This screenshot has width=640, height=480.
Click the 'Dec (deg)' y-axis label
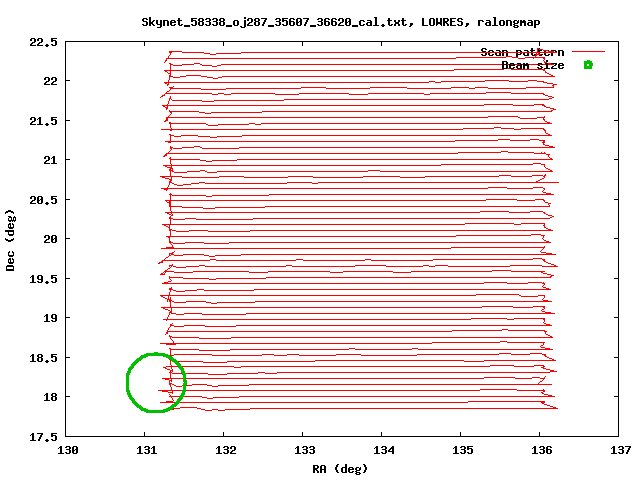point(10,240)
